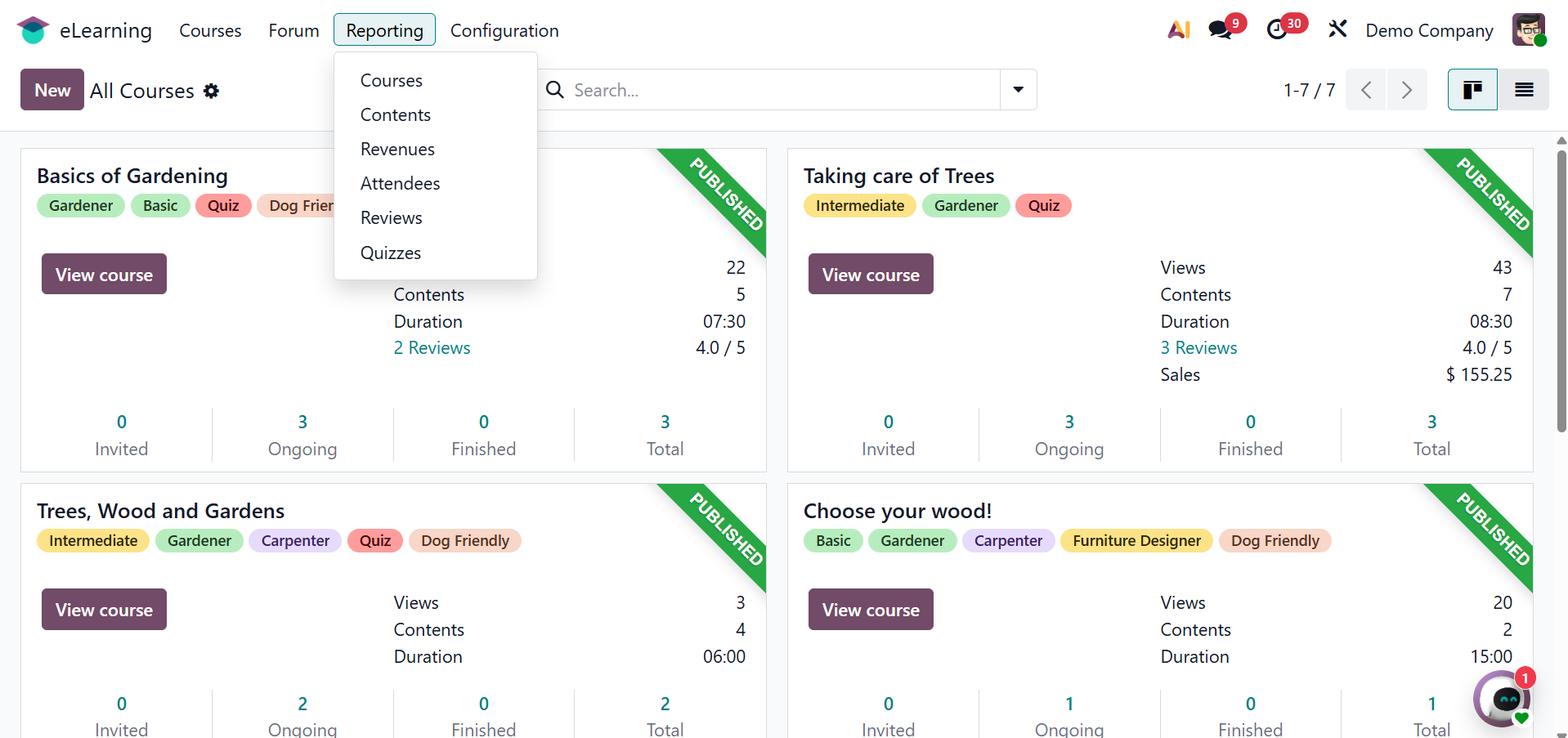This screenshot has height=738, width=1568.
Task: Expand the search options dropdown arrow
Action: pyautogui.click(x=1018, y=90)
